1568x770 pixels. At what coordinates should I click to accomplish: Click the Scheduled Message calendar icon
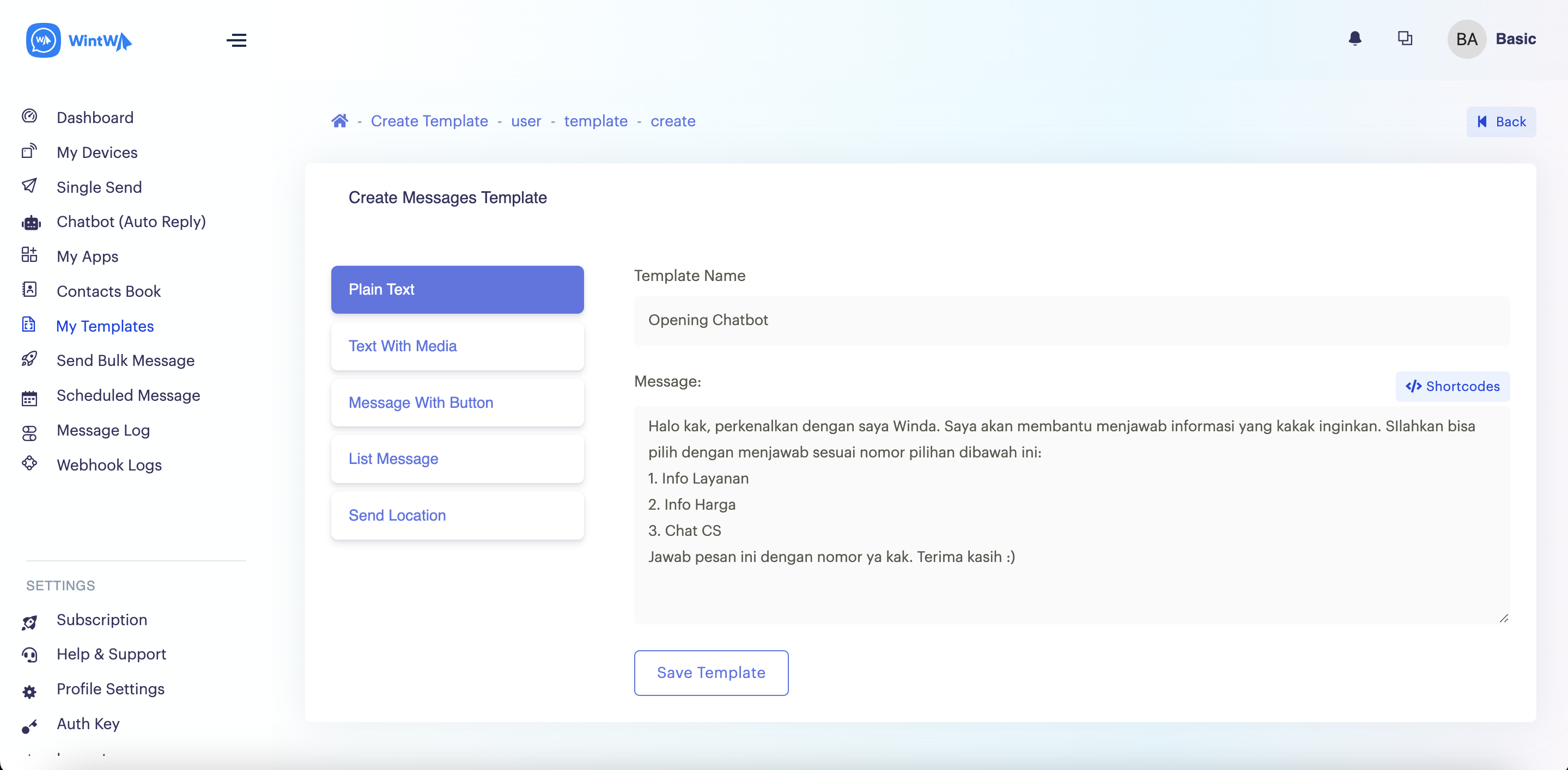point(29,399)
